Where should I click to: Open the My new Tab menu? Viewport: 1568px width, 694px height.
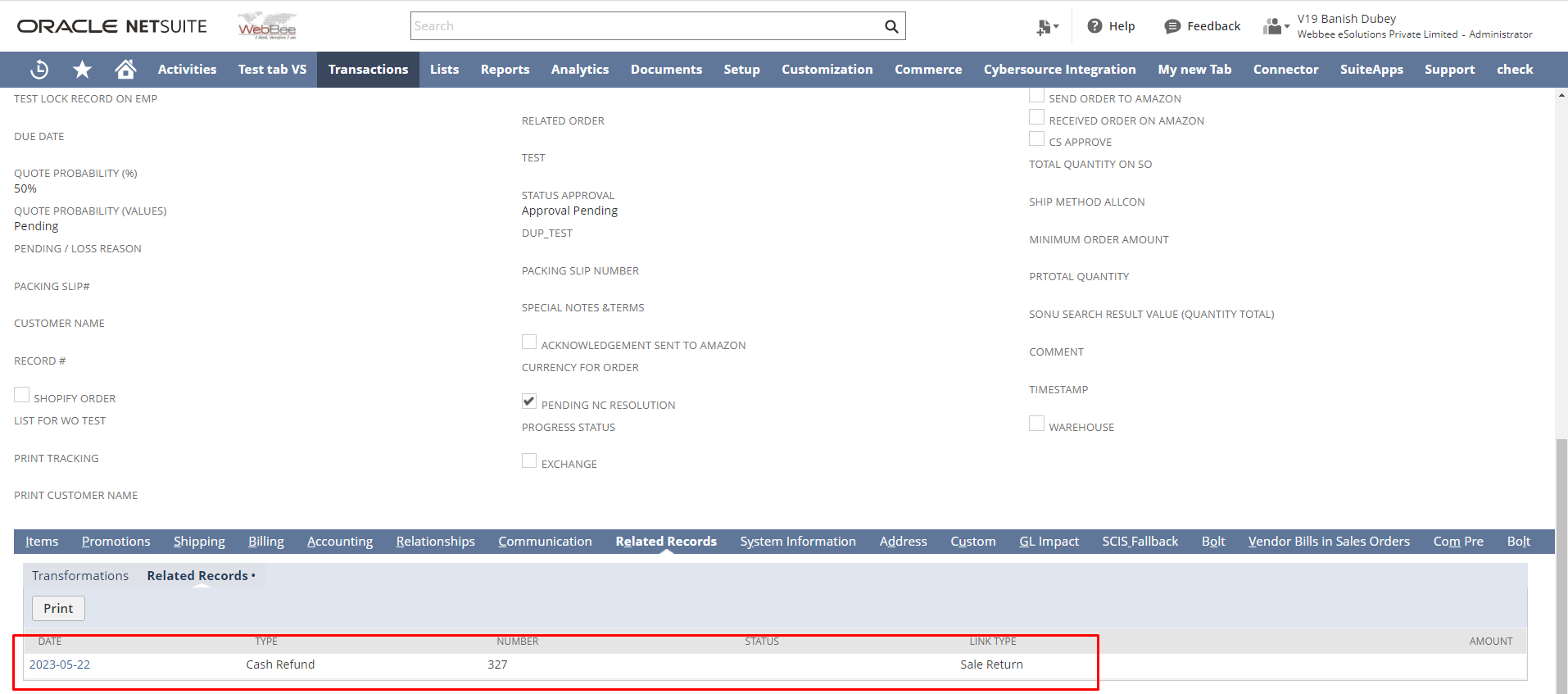(1194, 70)
